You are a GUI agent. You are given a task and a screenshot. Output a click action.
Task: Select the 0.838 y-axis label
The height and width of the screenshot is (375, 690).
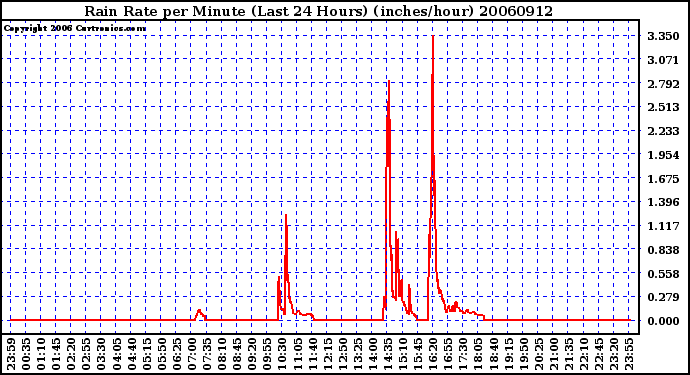click(663, 250)
